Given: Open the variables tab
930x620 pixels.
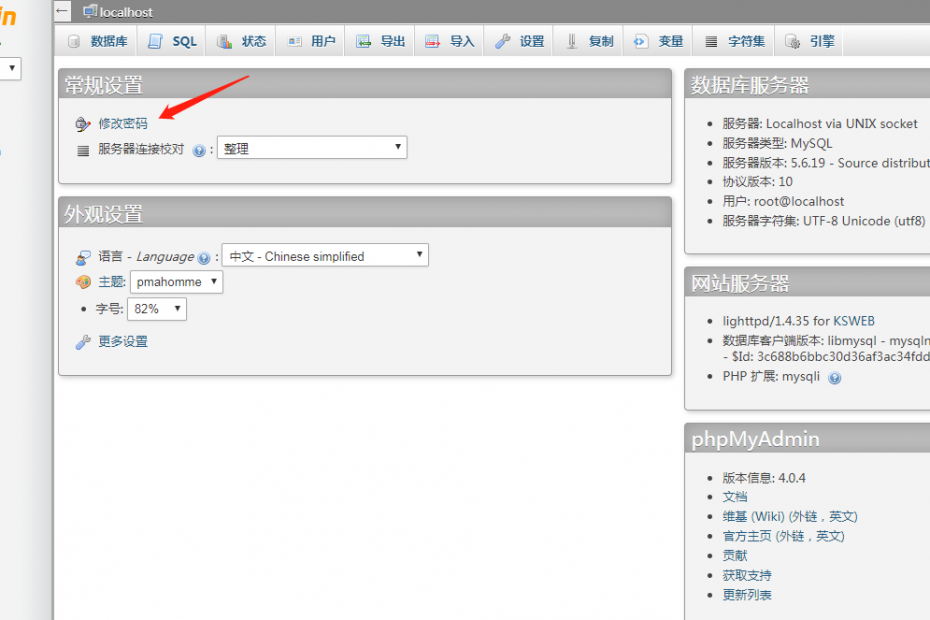Looking at the screenshot, I should click(659, 41).
